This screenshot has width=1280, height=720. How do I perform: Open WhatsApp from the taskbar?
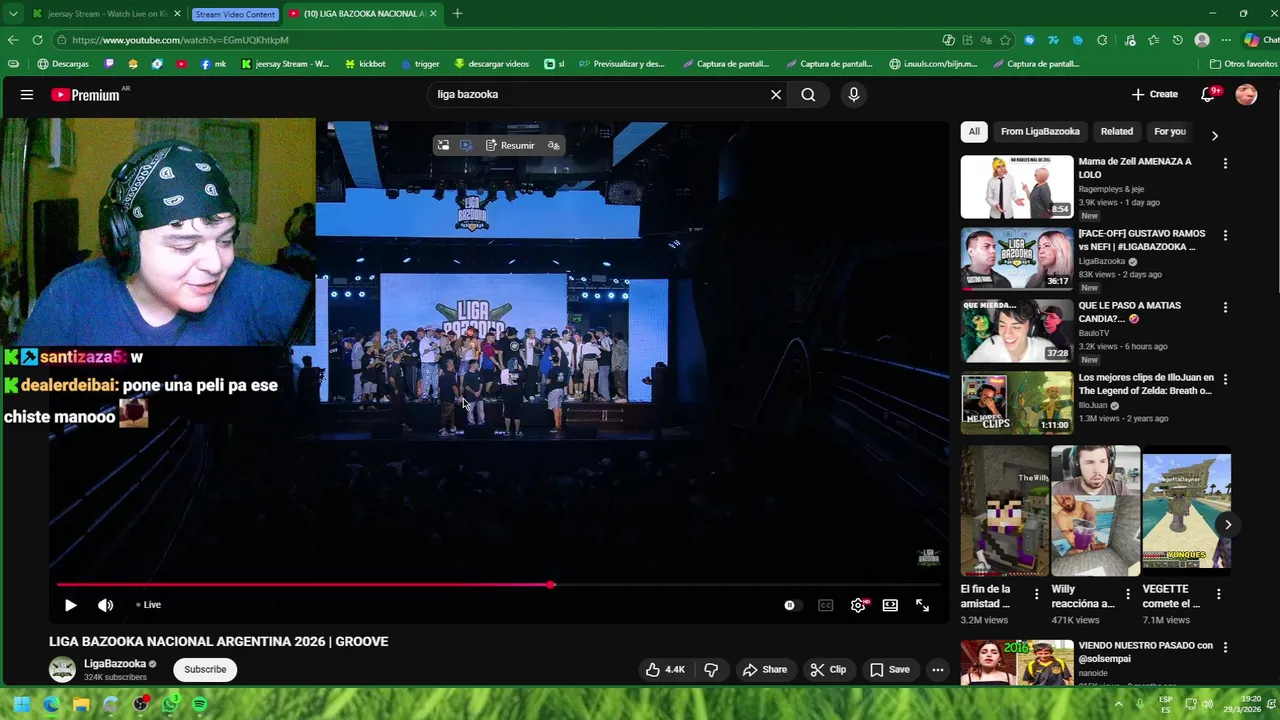(170, 704)
